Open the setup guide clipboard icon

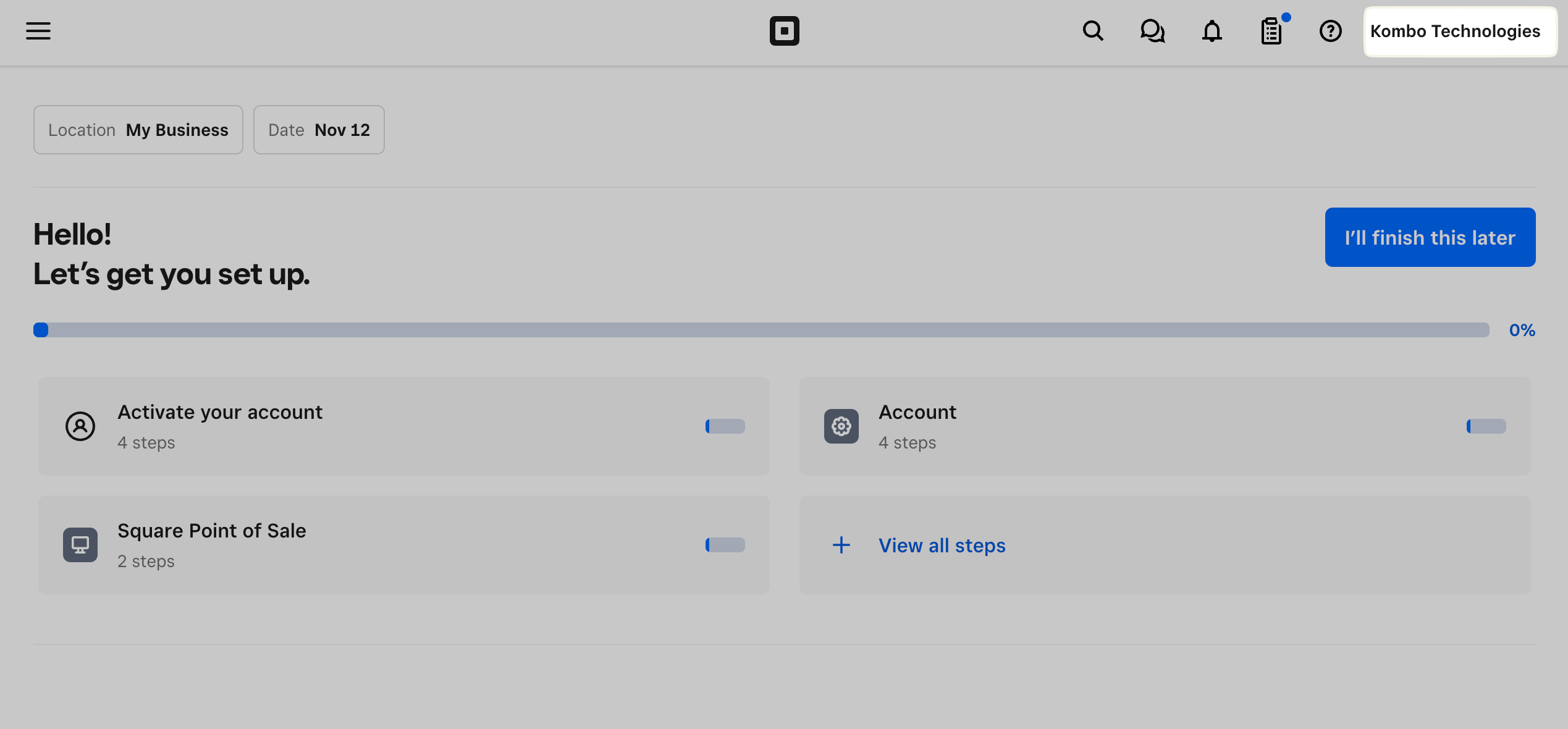pyautogui.click(x=1271, y=31)
